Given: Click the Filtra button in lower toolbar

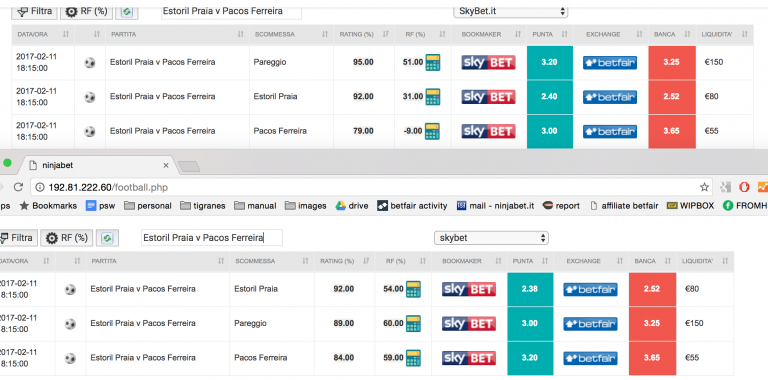Looking at the screenshot, I should (x=17, y=238).
